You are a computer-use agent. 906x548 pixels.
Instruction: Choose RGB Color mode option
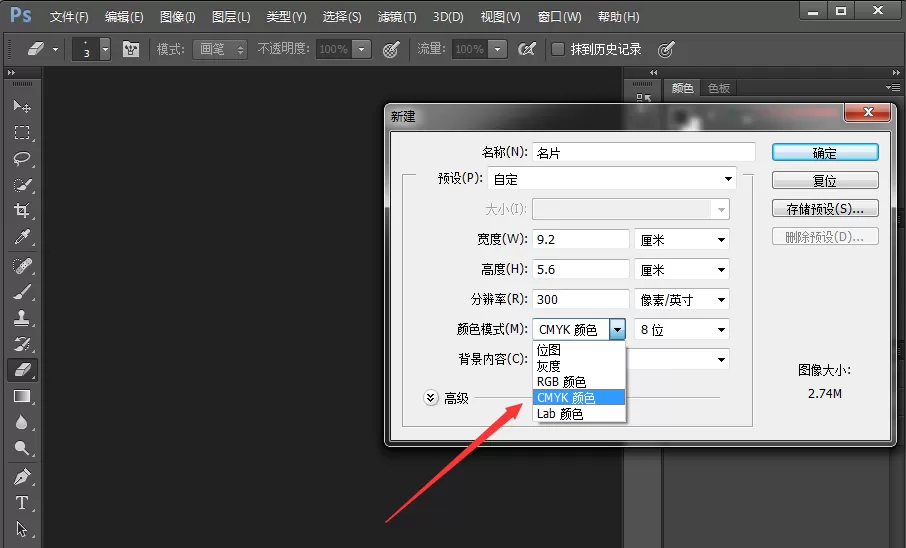(x=578, y=382)
